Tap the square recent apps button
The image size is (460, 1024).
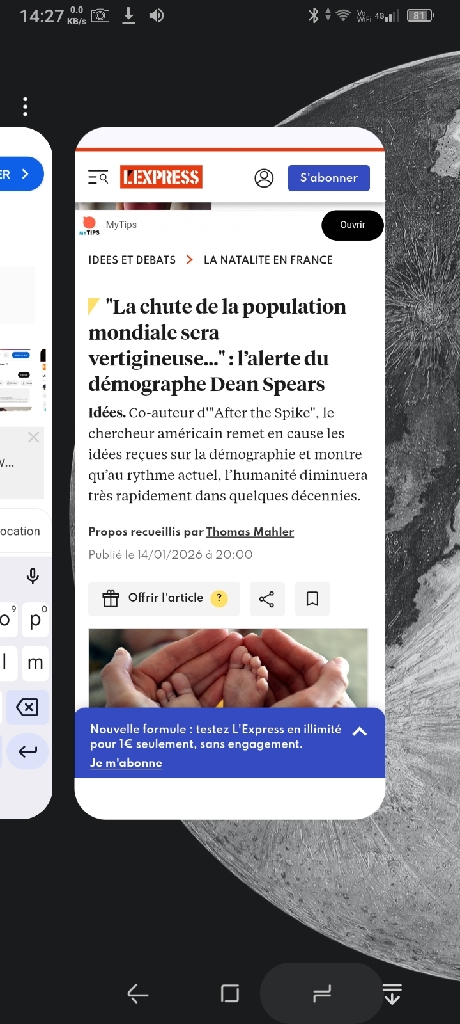click(x=230, y=993)
